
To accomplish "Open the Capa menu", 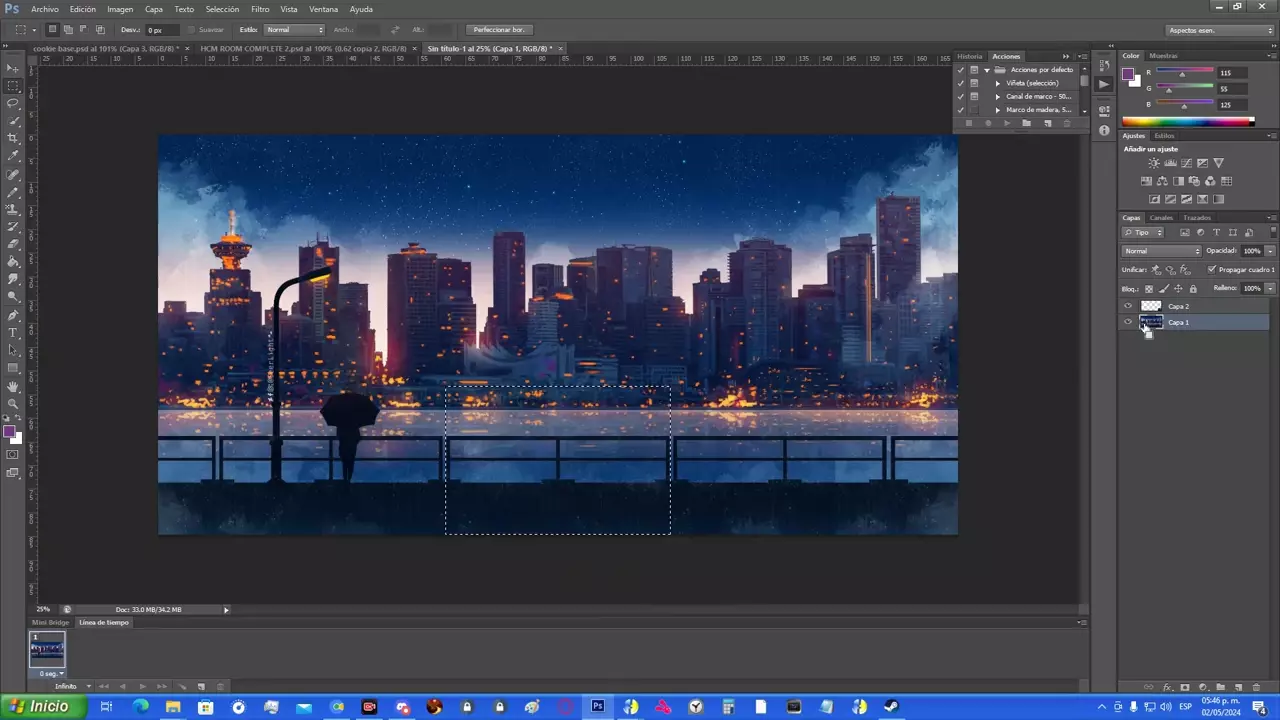I will click(154, 9).
